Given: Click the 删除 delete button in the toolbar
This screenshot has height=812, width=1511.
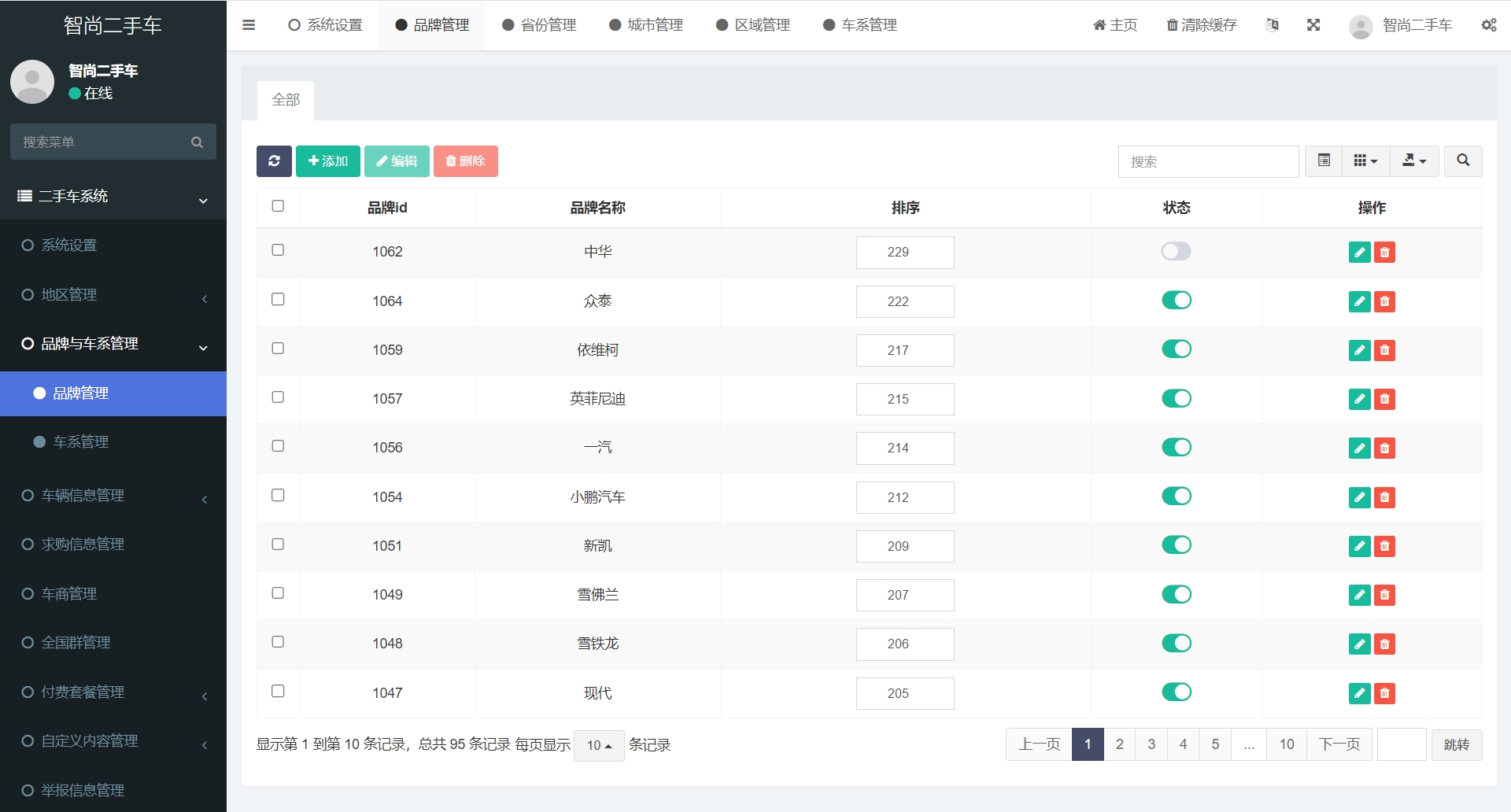Looking at the screenshot, I should pos(466,161).
